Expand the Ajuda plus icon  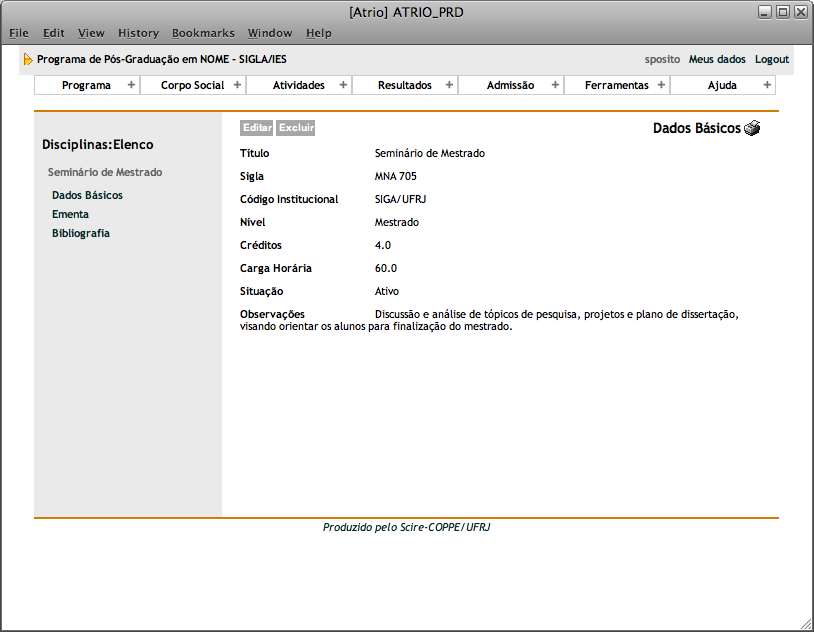click(x=767, y=85)
